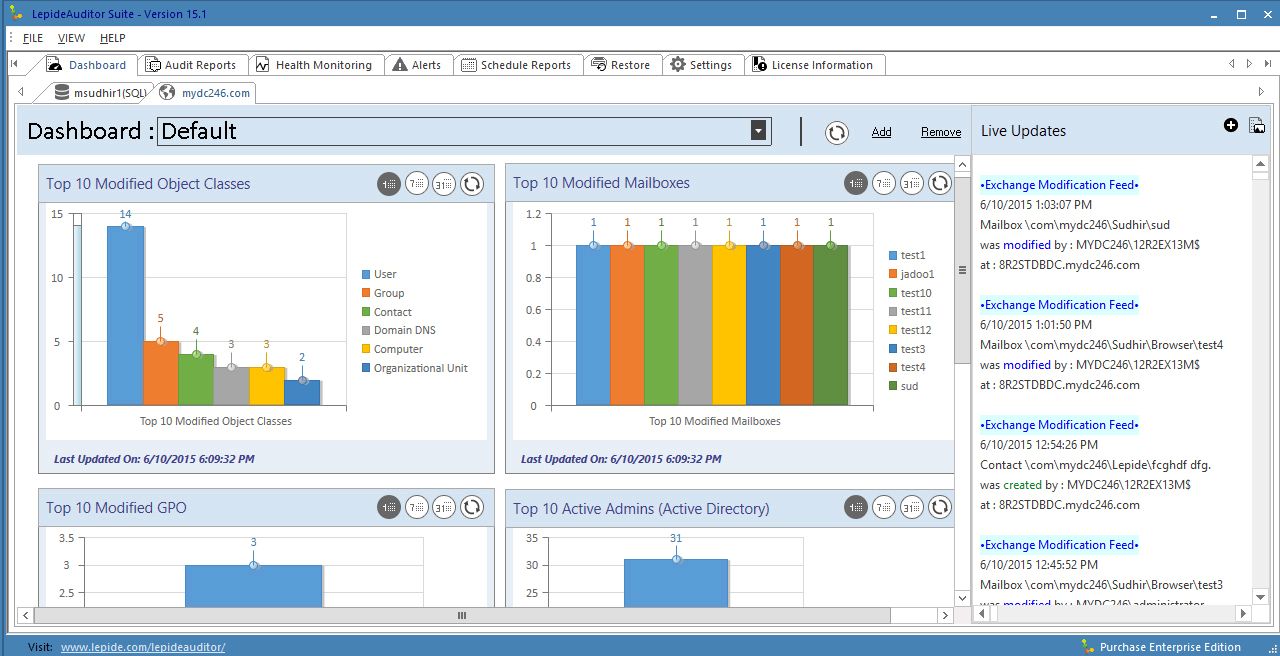Show 7-day view for Top 10 Modified GPO
This screenshot has width=1280, height=656.
coord(417,508)
